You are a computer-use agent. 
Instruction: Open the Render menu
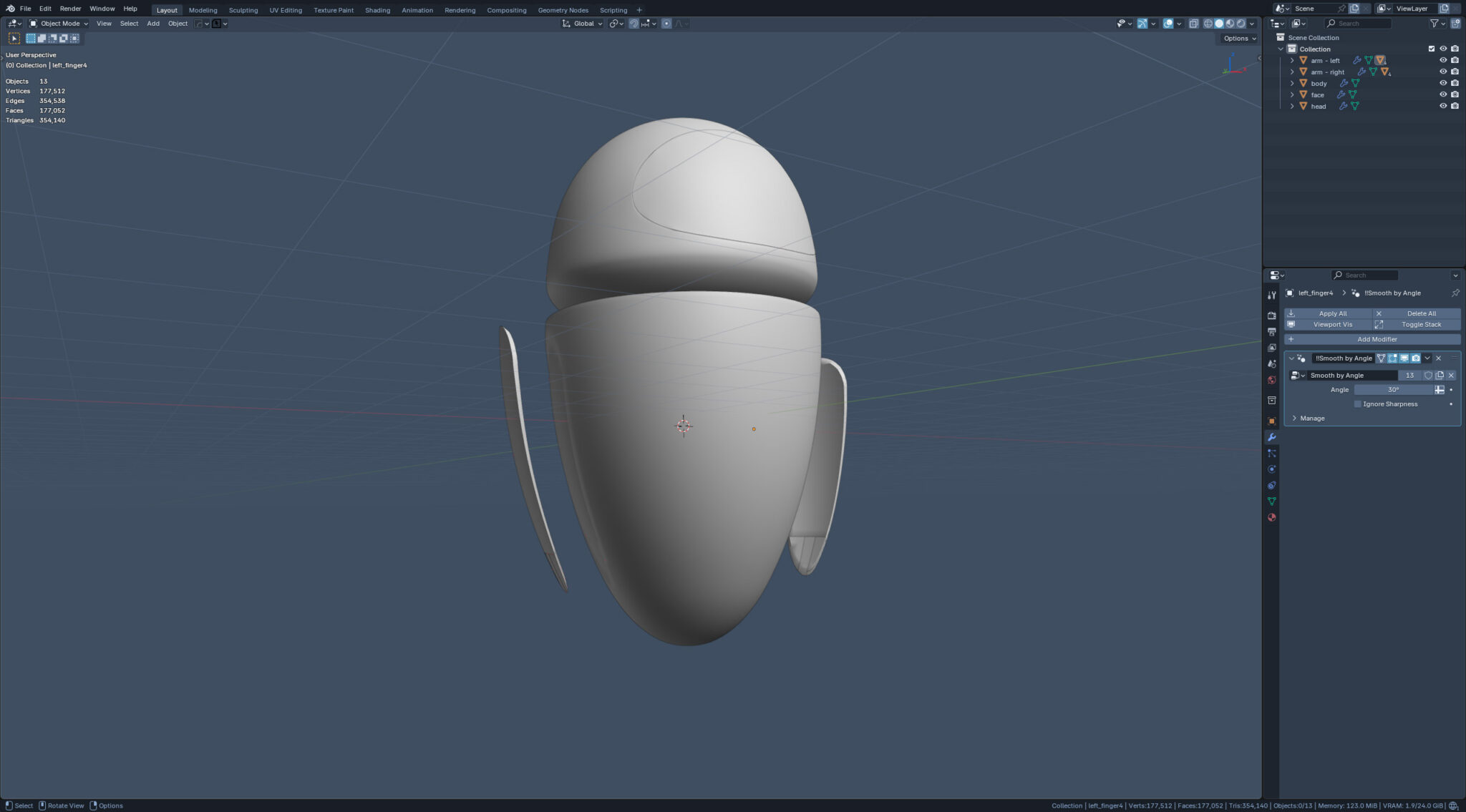coord(70,9)
